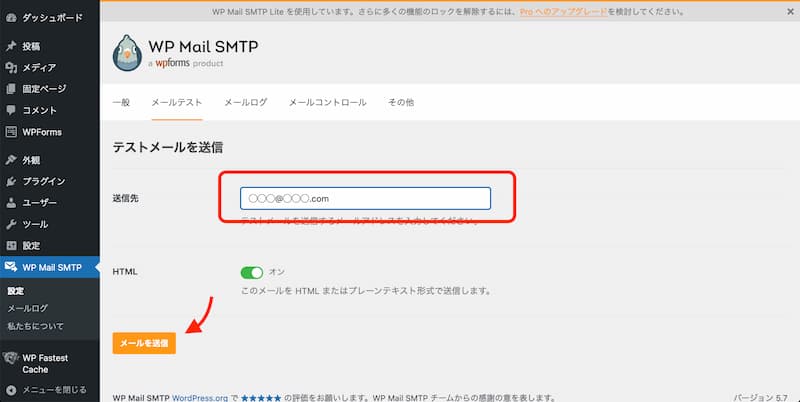
Task: Click the Dashboard gauge icon in sidebar
Action: tap(11, 18)
